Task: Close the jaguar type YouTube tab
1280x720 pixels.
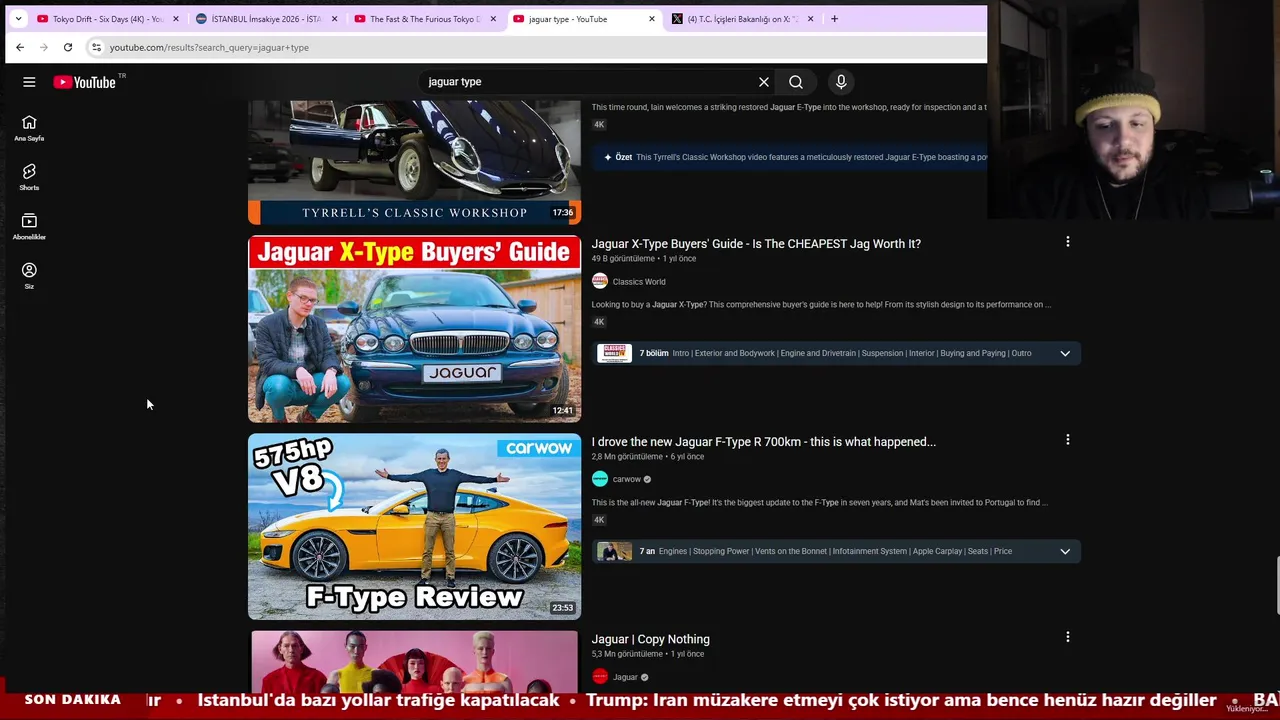Action: tap(652, 19)
